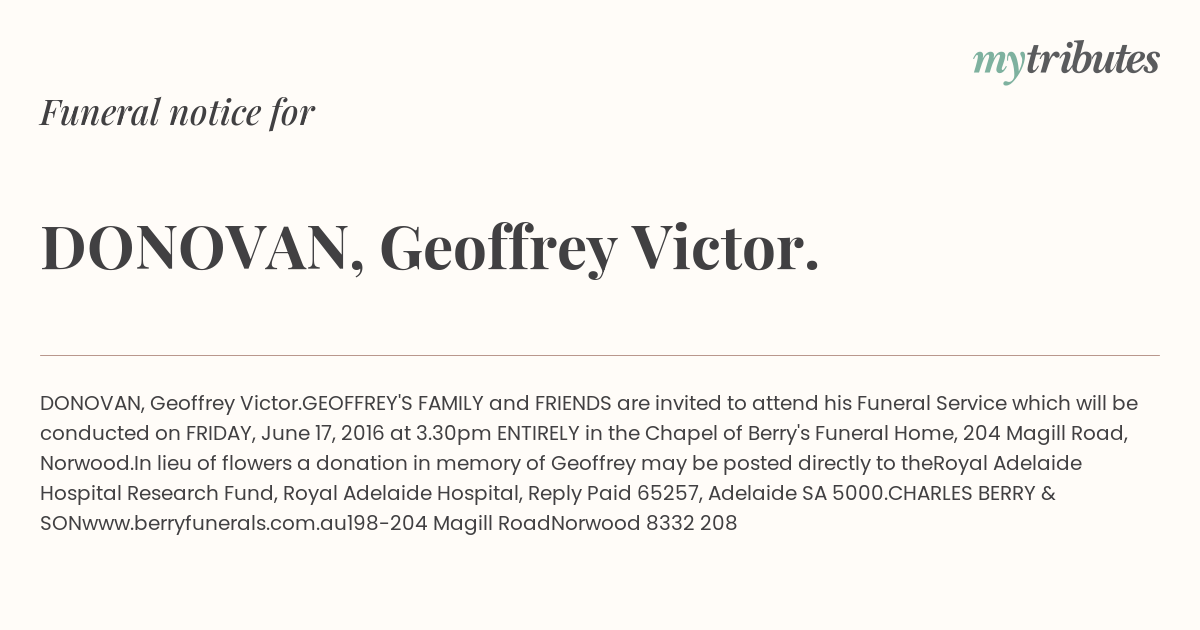Image resolution: width=1200 pixels, height=630 pixels.
Task: Open the www.berryfunerals.com.au website text
Action: point(214,523)
